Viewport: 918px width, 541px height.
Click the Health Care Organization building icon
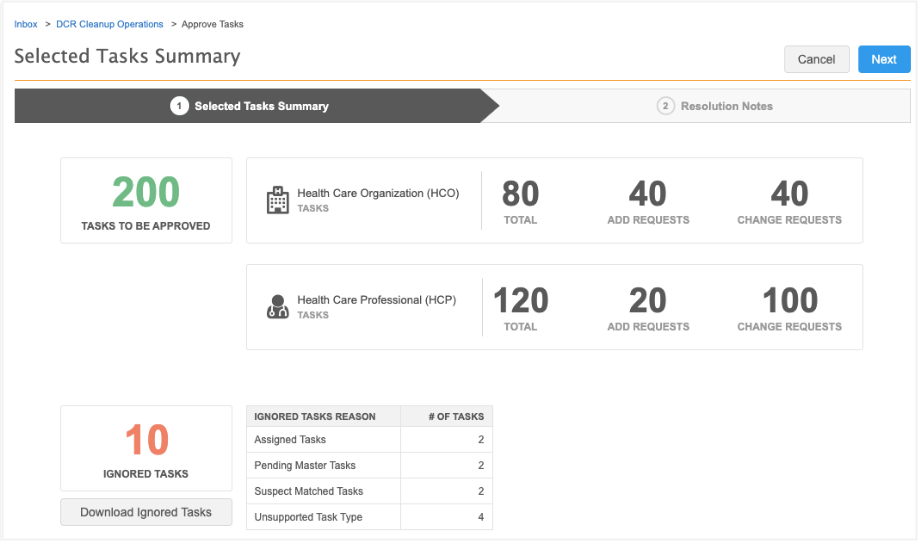tap(277, 200)
